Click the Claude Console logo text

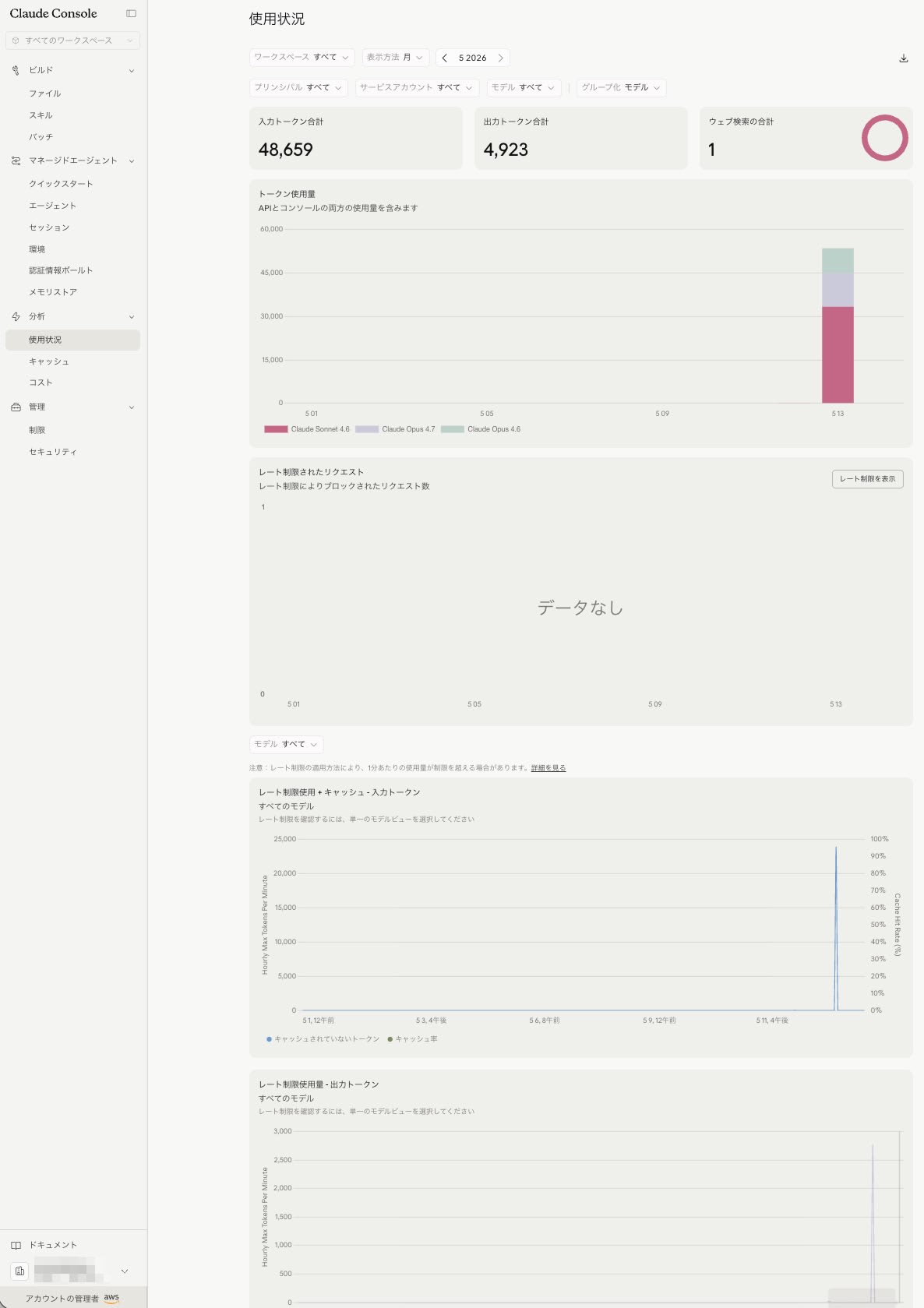tap(54, 13)
